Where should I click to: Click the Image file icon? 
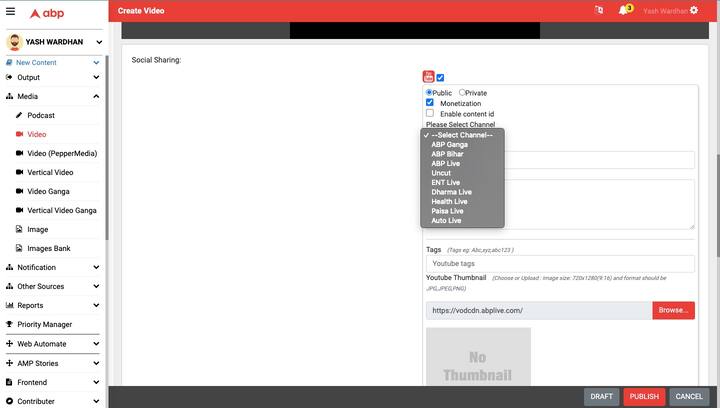tap(19, 229)
